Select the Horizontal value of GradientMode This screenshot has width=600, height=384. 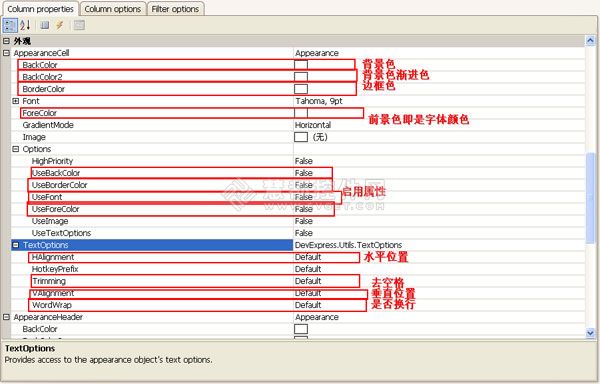point(313,125)
